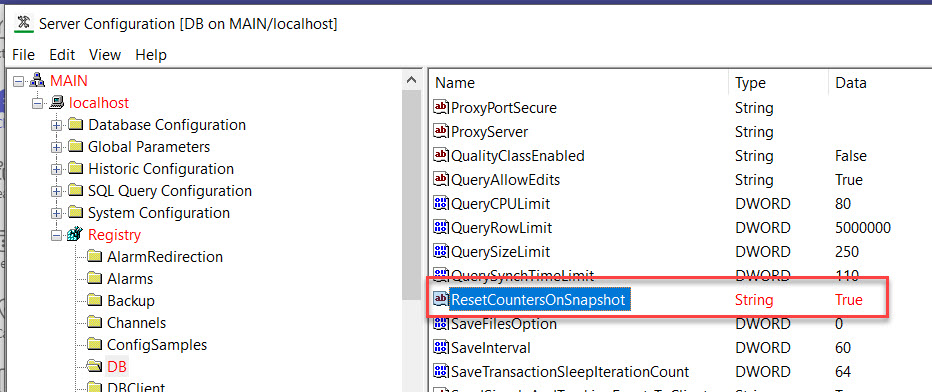Expand the System Configuration node
932x392 pixels.
[x=57, y=213]
